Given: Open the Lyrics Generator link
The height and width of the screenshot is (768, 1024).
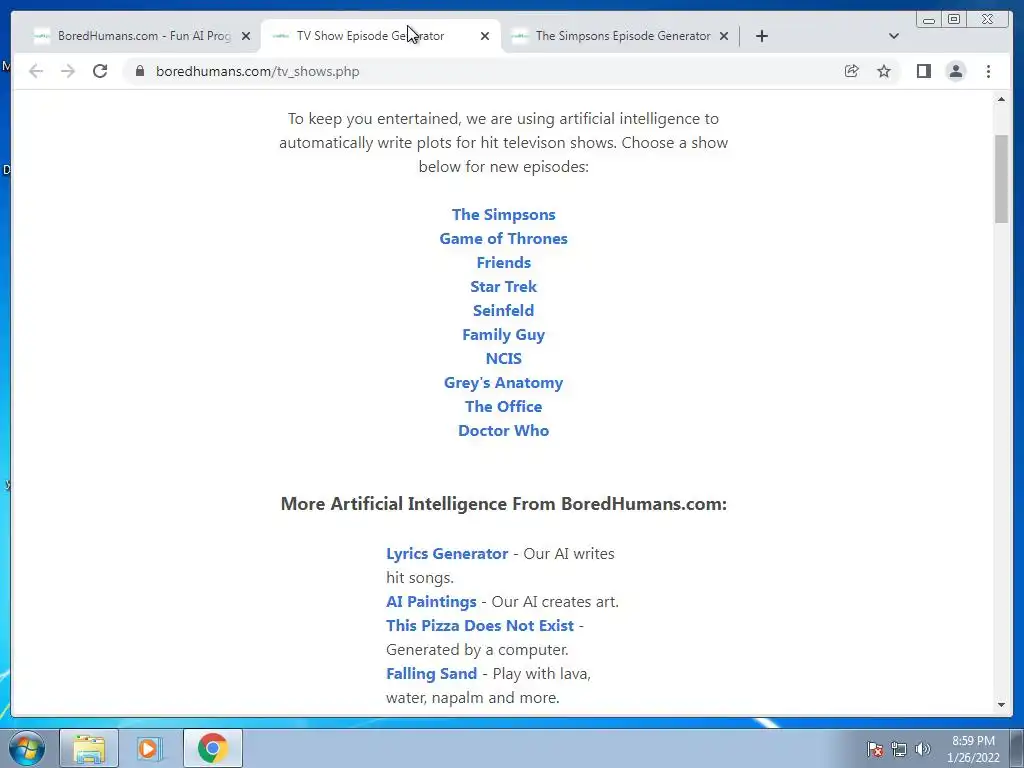Looking at the screenshot, I should point(447,553).
